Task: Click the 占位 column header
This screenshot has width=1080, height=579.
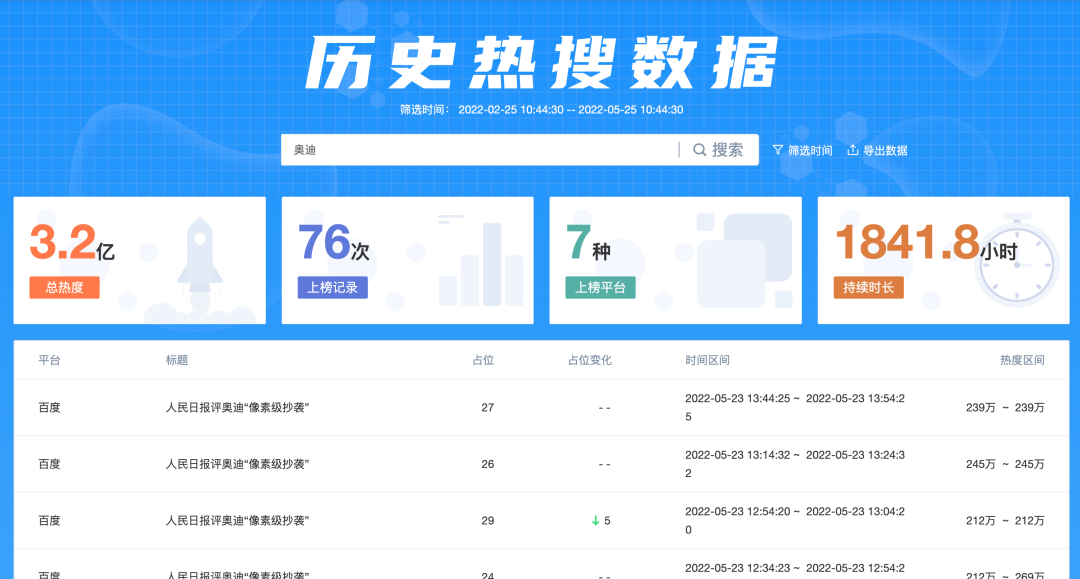Action: 483,360
